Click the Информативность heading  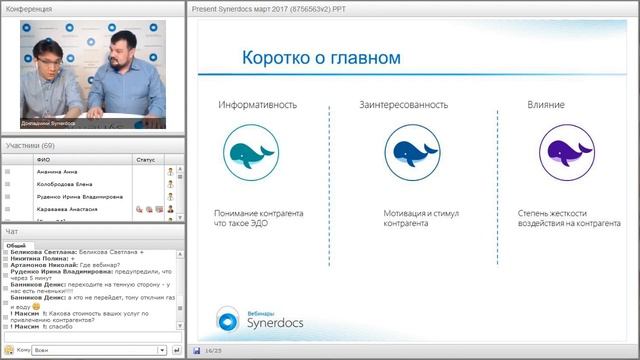[x=258, y=105]
